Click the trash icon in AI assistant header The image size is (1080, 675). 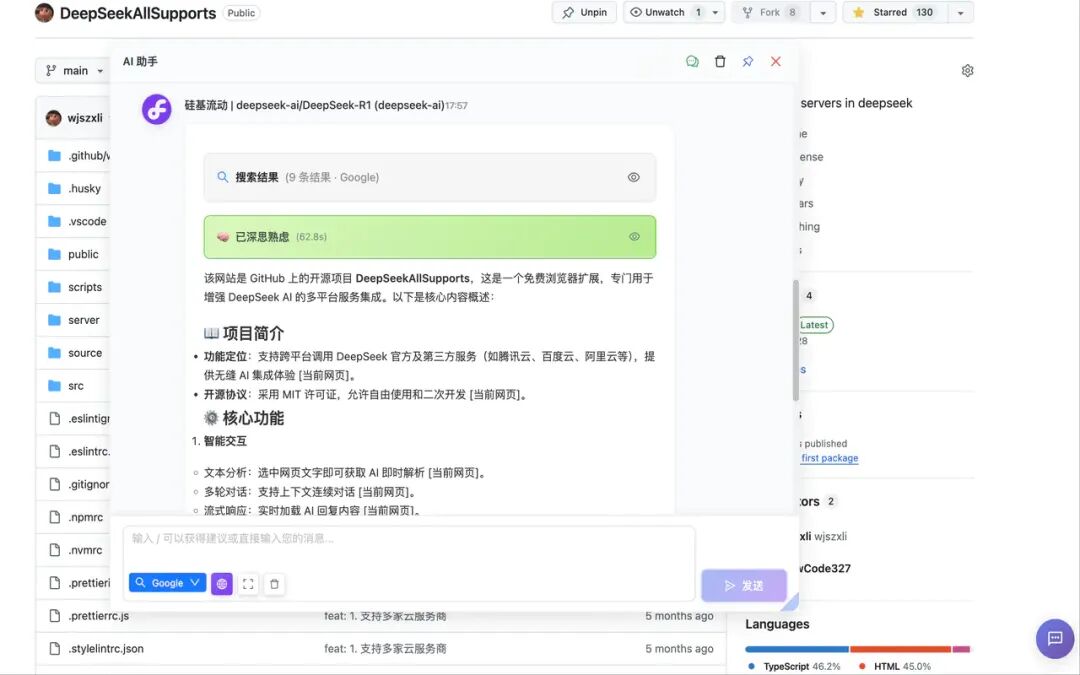coord(720,61)
